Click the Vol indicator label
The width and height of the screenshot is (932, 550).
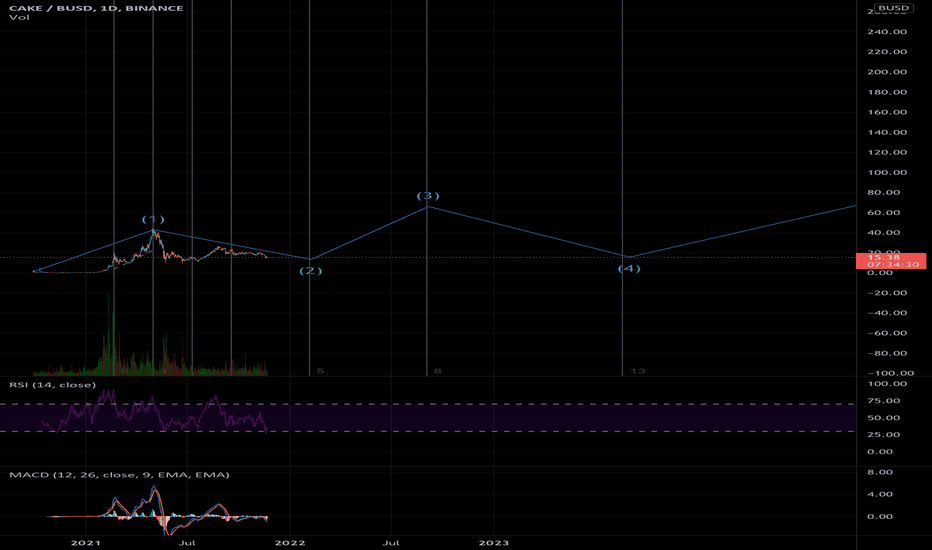coord(19,17)
